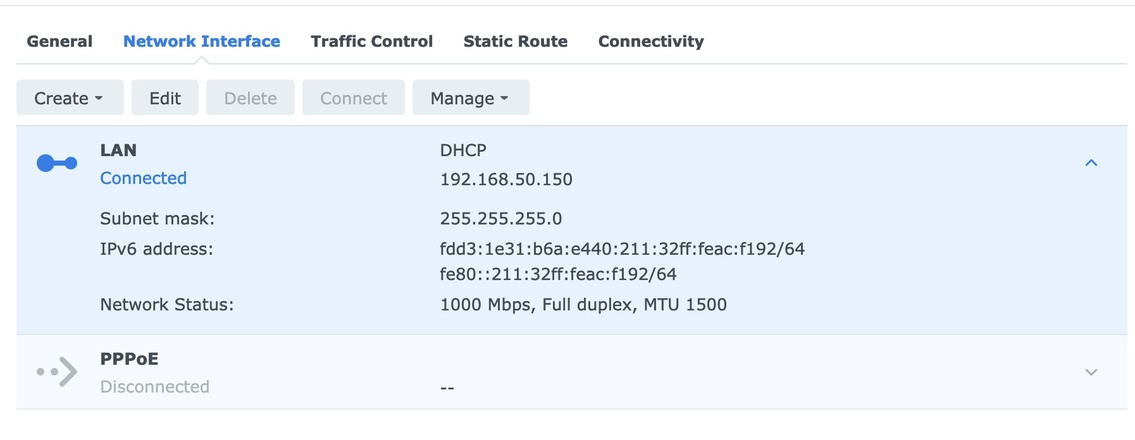Go to the Static Route tab
Viewport: 1135px width, 440px height.
(x=515, y=41)
